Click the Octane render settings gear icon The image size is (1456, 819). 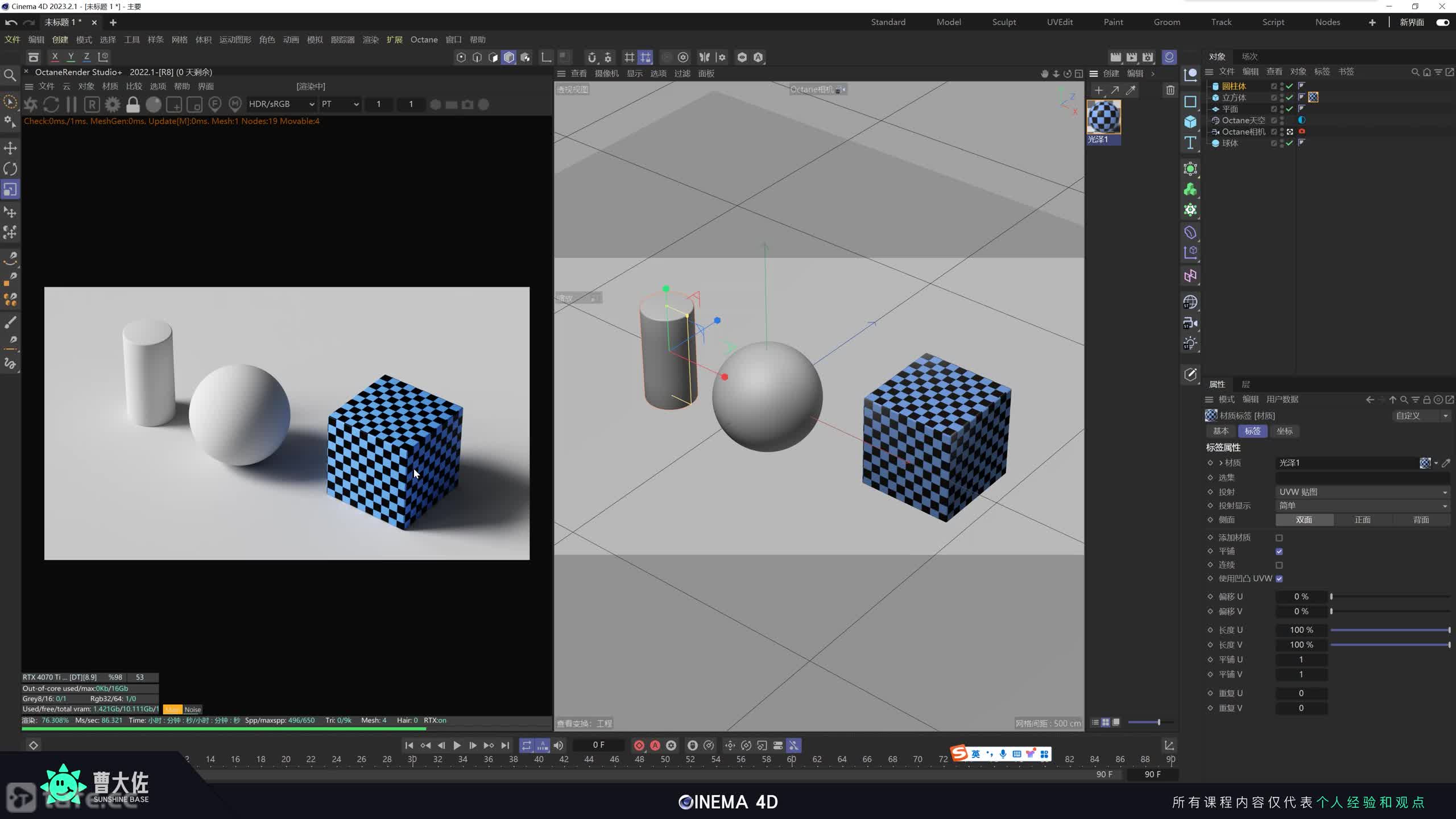[113, 105]
